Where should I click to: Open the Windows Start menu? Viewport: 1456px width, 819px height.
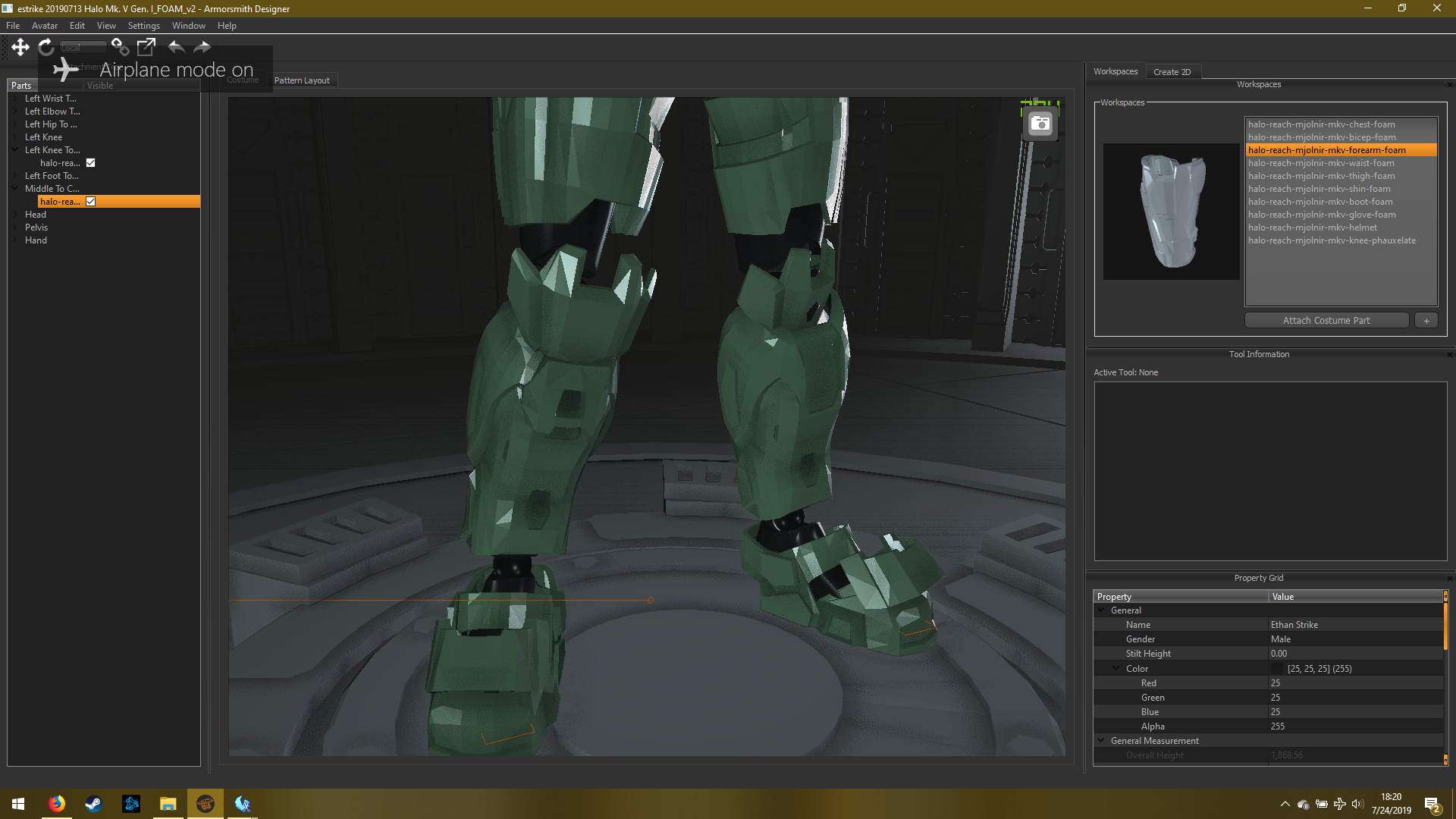click(18, 804)
